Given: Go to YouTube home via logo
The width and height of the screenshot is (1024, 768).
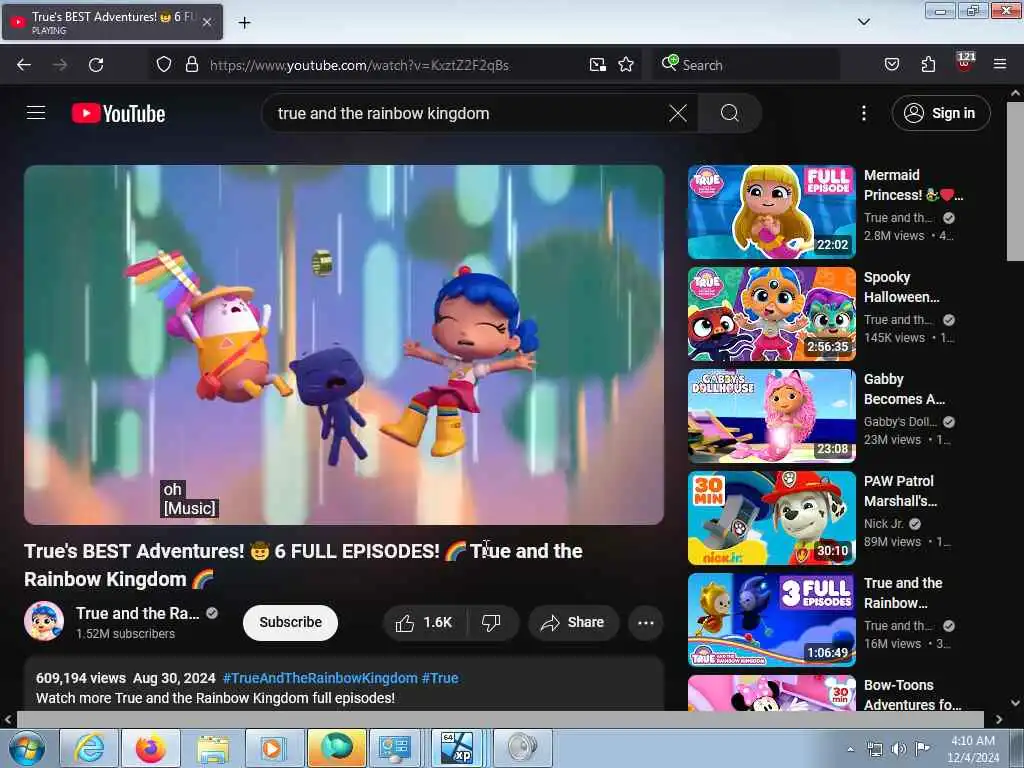Looking at the screenshot, I should pos(118,114).
